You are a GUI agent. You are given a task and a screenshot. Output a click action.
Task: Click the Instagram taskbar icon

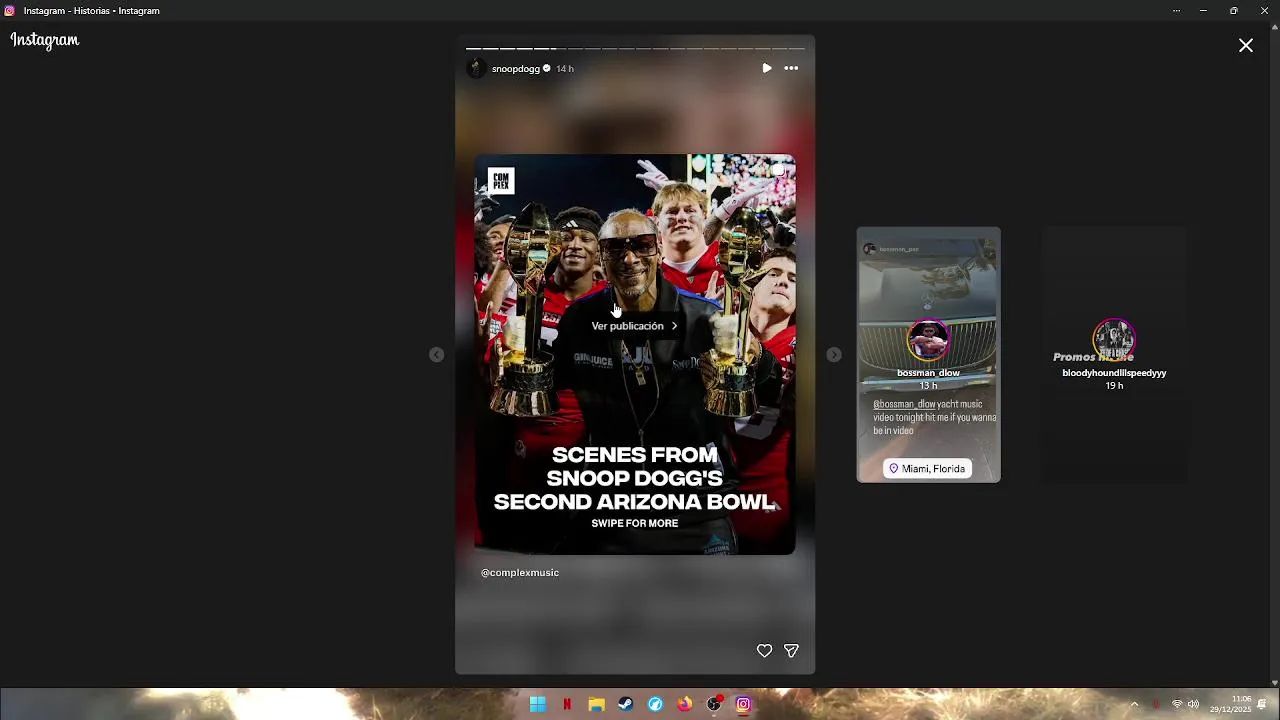click(743, 704)
